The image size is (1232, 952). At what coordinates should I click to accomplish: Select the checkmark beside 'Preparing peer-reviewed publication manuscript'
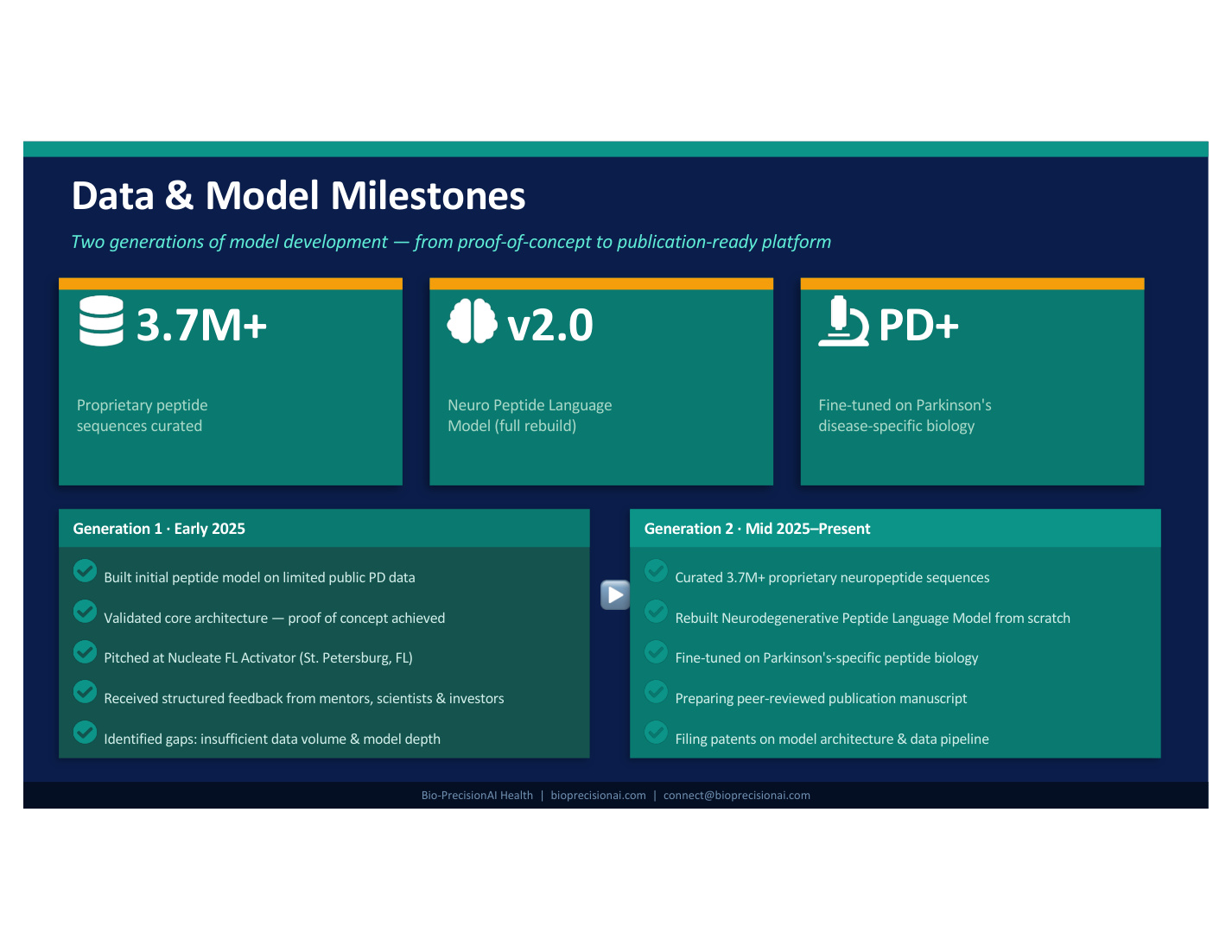click(656, 691)
